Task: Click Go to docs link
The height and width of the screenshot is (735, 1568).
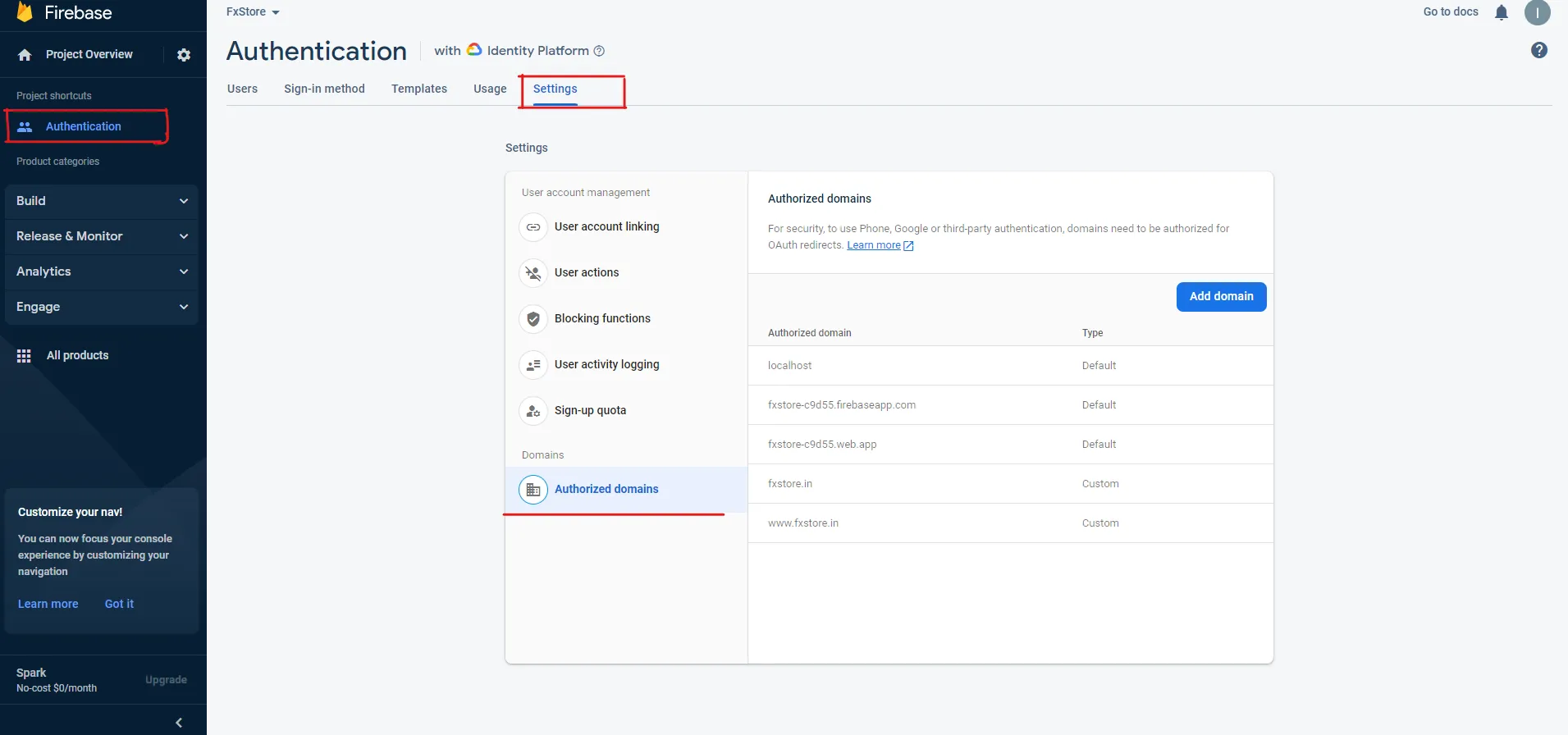Action: (1451, 11)
